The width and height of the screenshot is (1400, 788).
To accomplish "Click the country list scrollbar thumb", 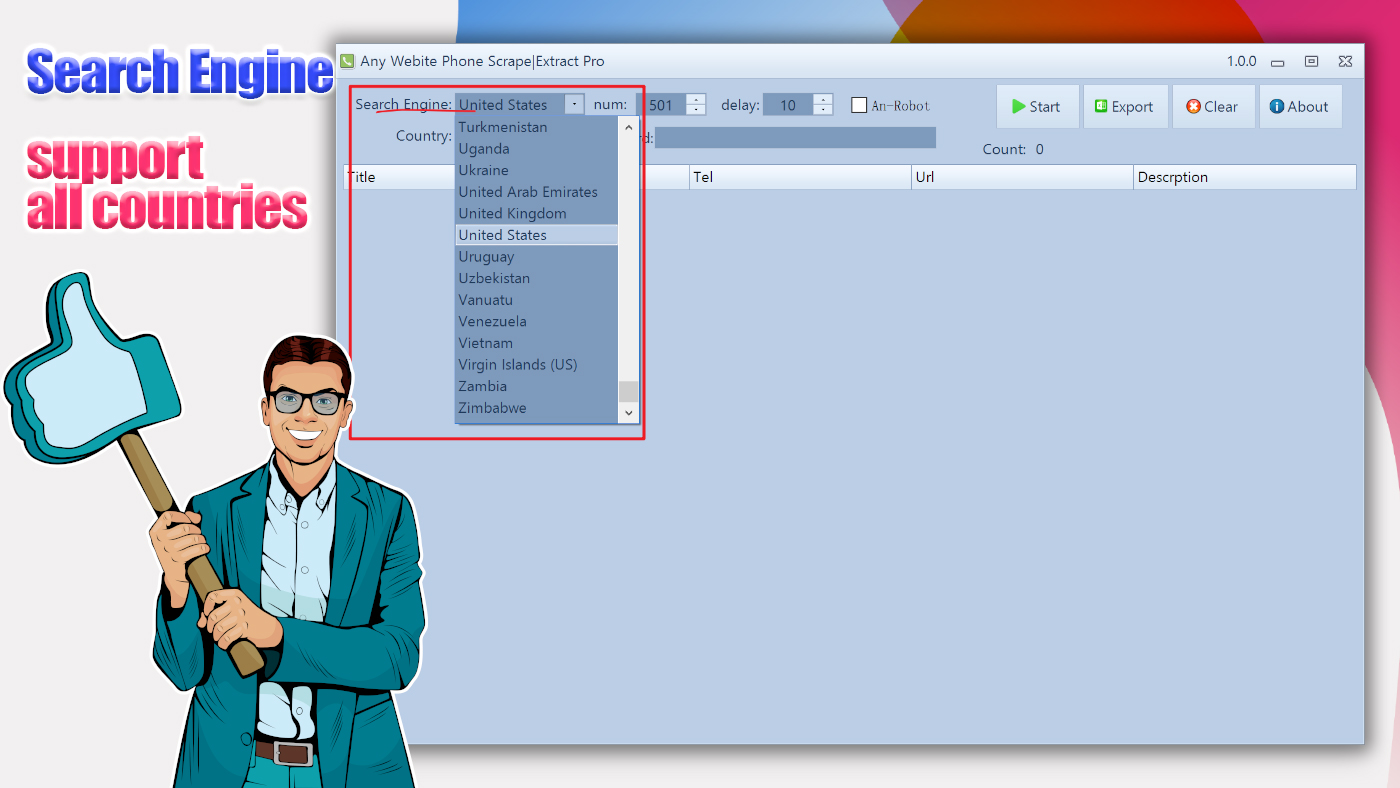I will click(x=628, y=390).
